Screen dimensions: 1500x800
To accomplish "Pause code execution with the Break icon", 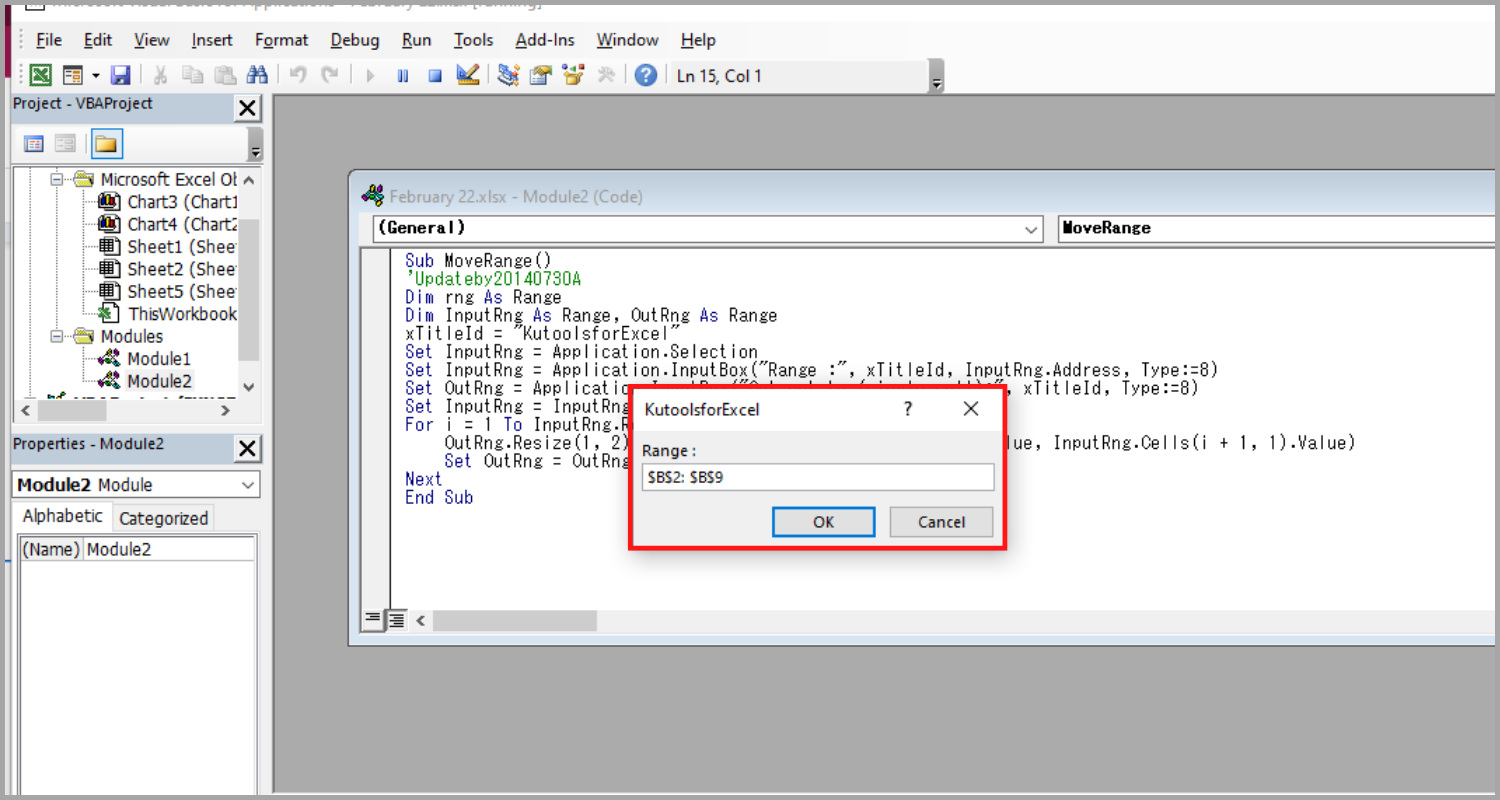I will tap(402, 74).
